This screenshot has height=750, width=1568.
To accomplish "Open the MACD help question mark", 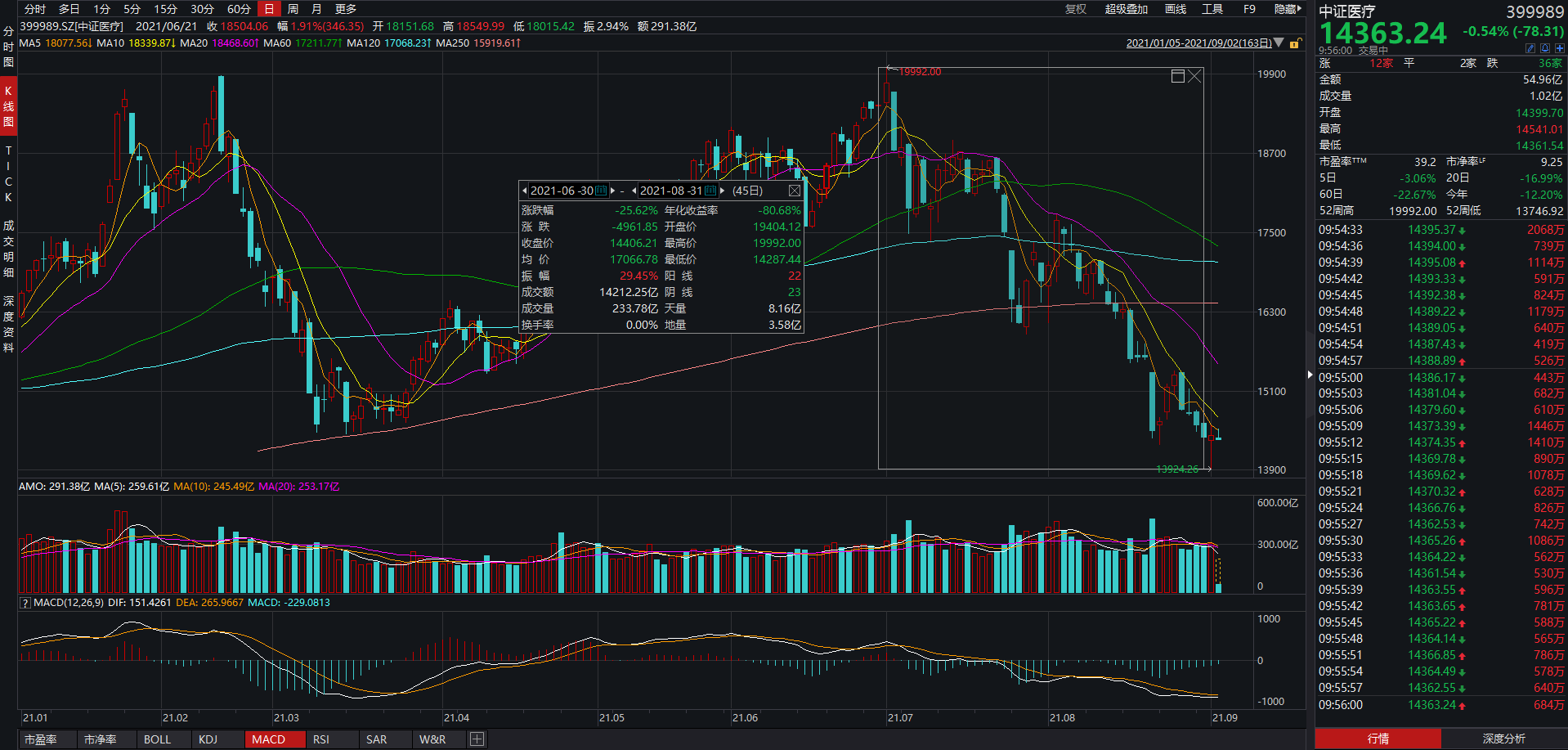I will pos(25,603).
